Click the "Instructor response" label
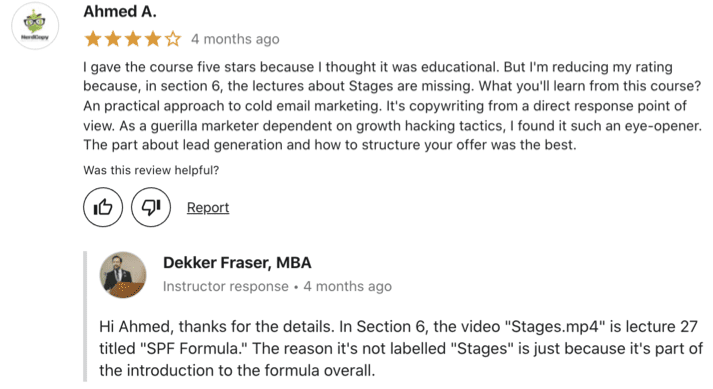713x389 pixels. [226, 286]
